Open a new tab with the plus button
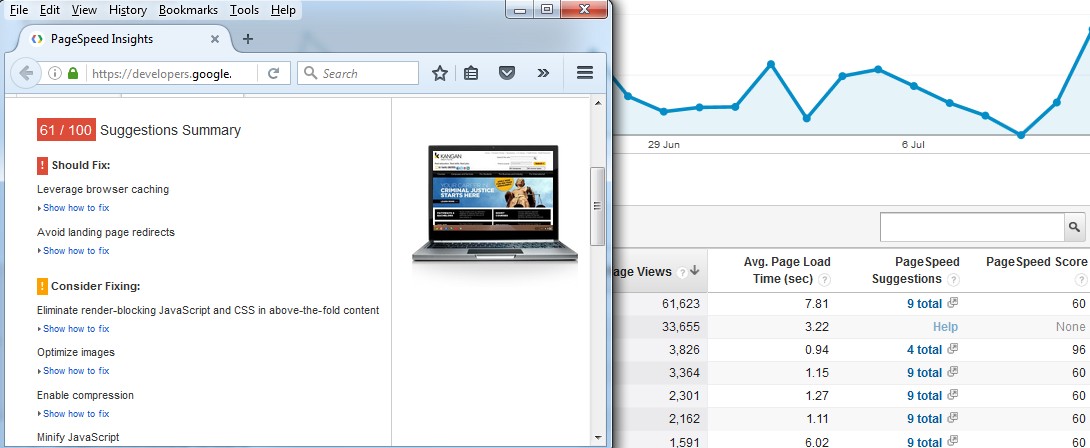 pos(248,39)
